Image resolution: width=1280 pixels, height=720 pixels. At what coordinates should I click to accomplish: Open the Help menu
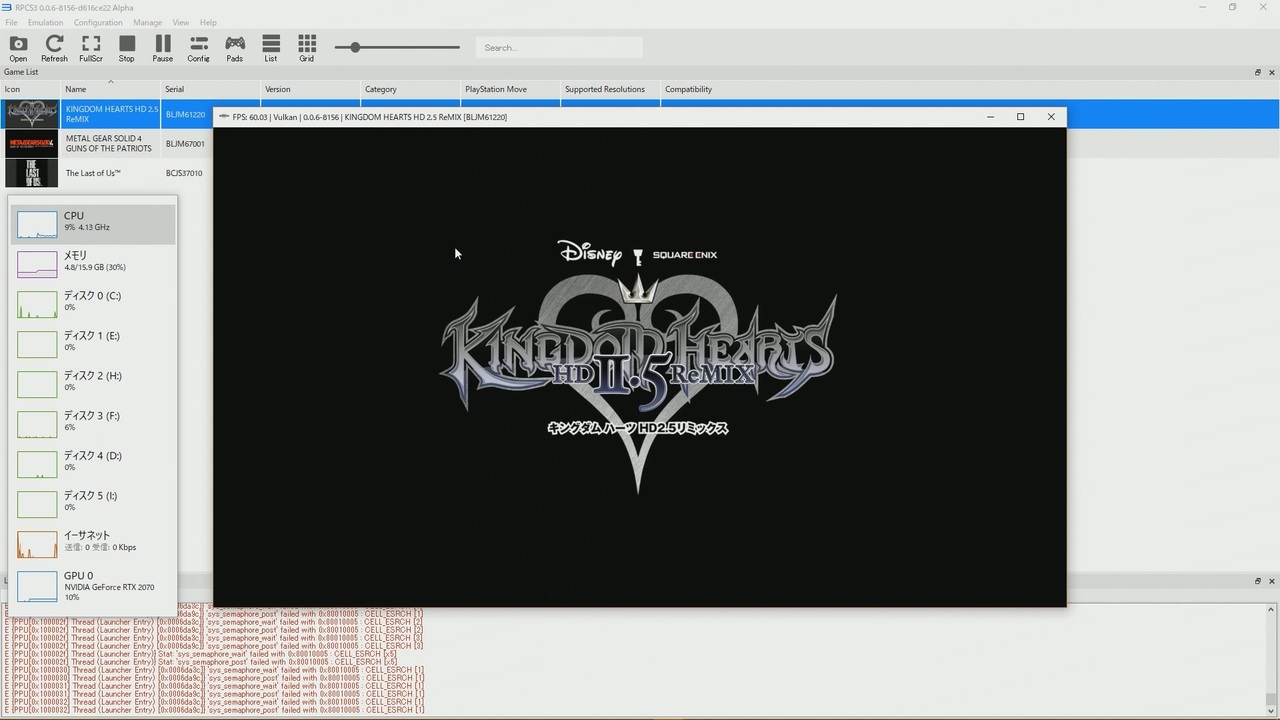208,22
